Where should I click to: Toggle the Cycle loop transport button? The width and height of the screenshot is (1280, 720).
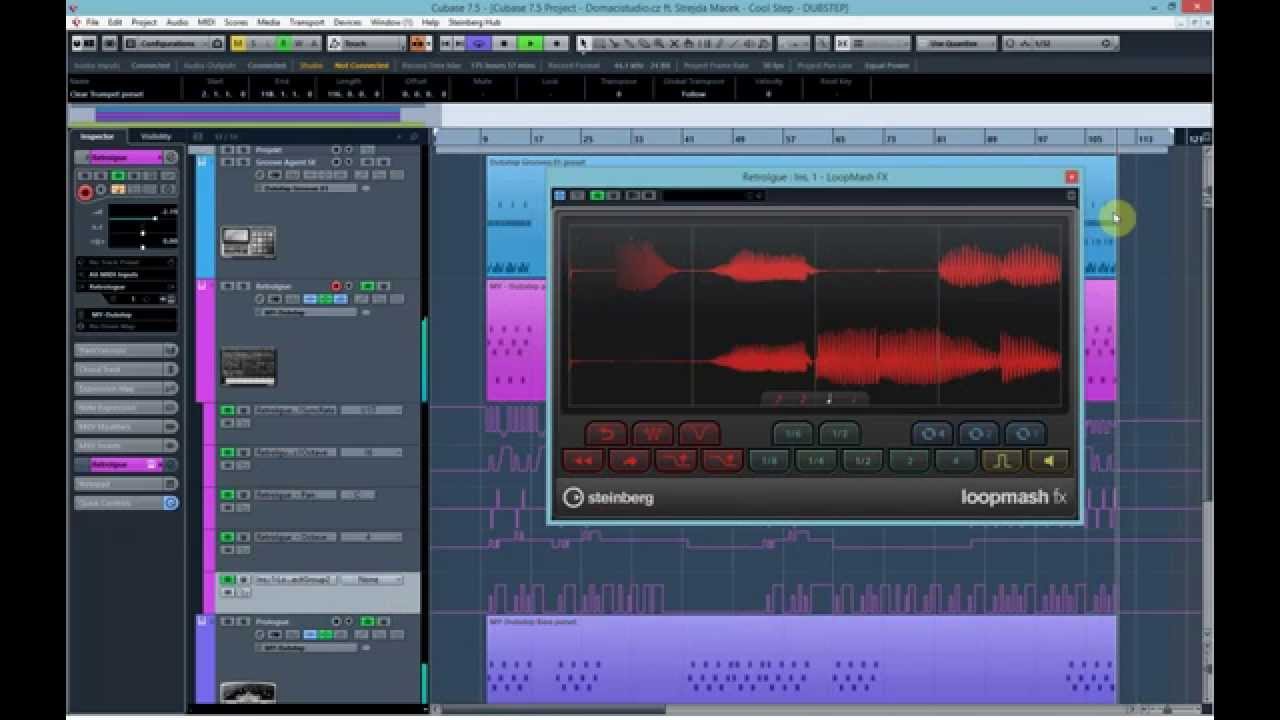[x=479, y=43]
